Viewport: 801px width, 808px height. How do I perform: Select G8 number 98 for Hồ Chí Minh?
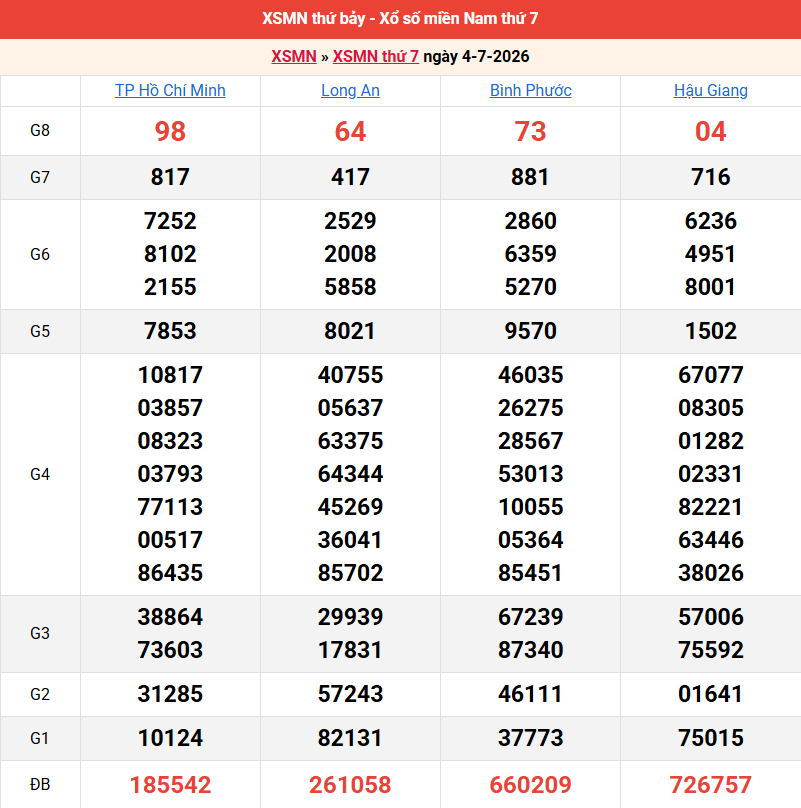click(170, 131)
